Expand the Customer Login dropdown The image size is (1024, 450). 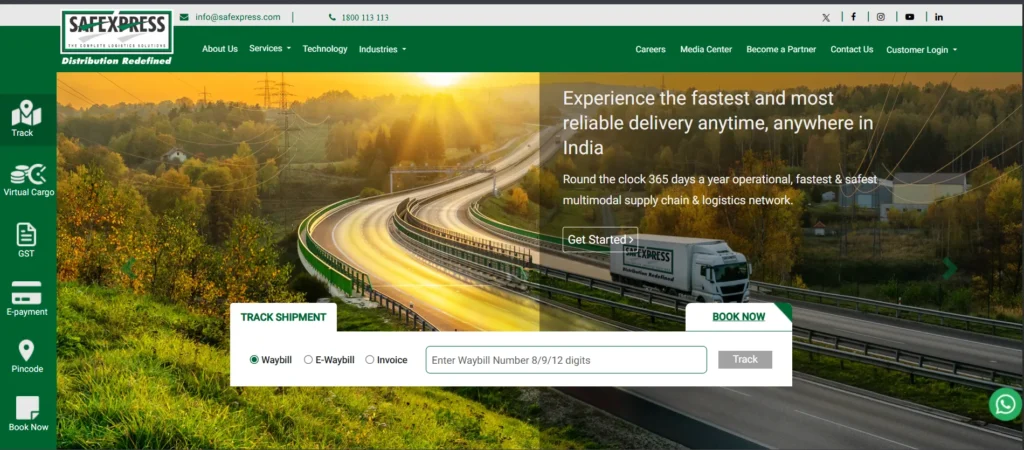pos(921,50)
